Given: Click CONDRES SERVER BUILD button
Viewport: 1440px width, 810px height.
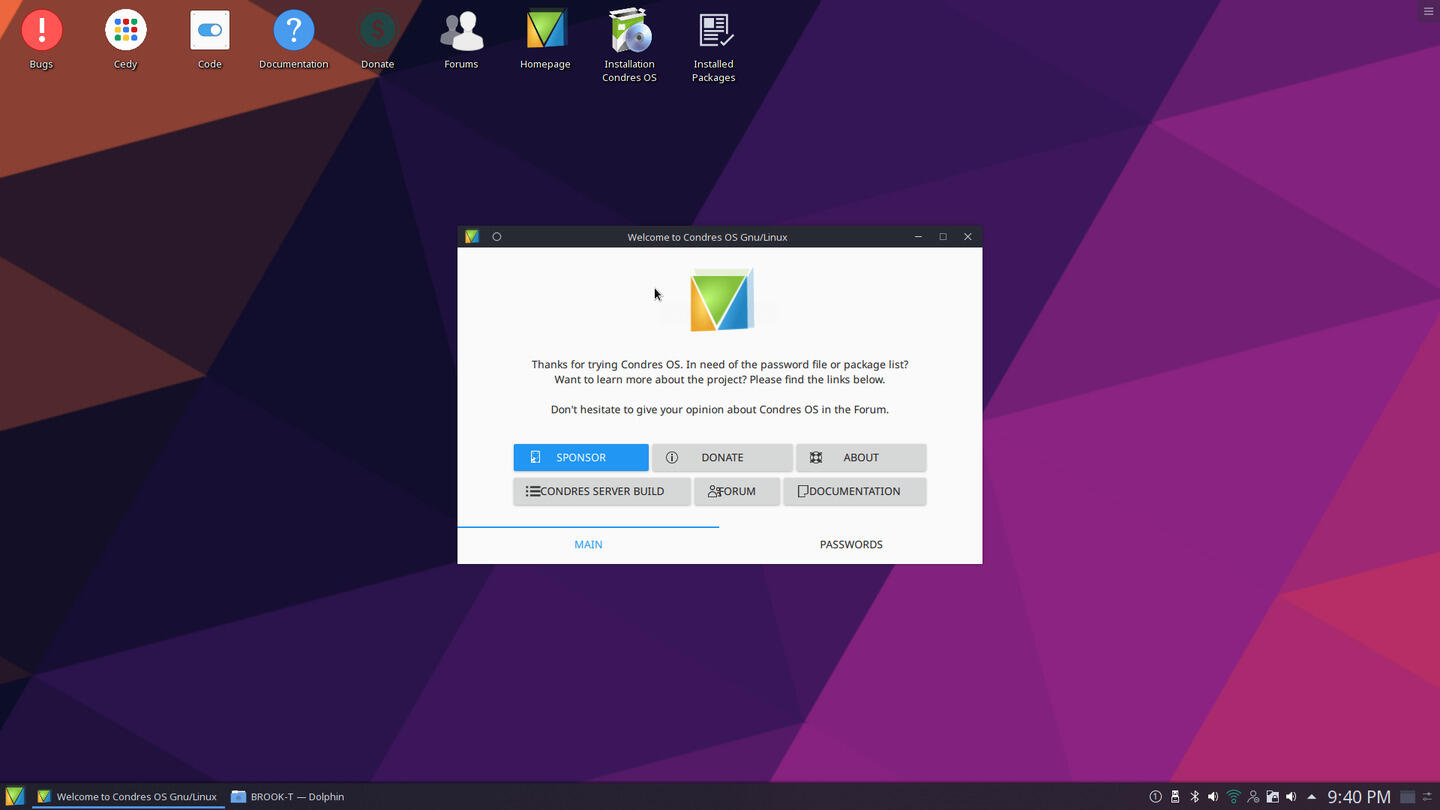Looking at the screenshot, I should 602,491.
